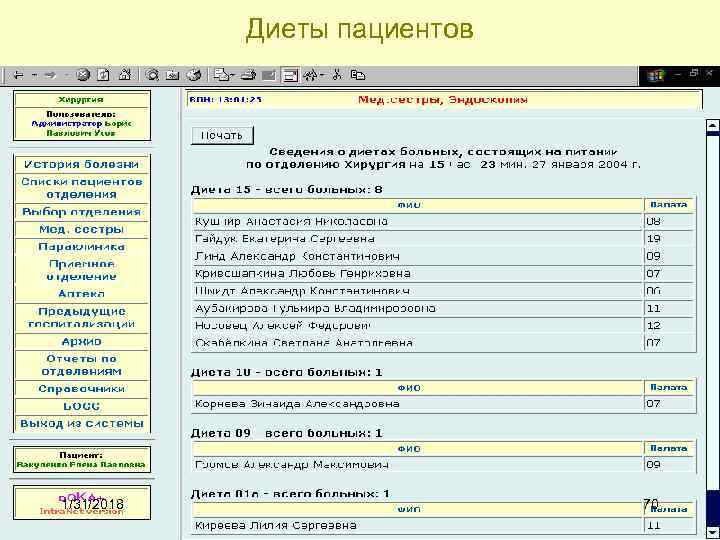Click the Диета 09 section heading

point(287,433)
